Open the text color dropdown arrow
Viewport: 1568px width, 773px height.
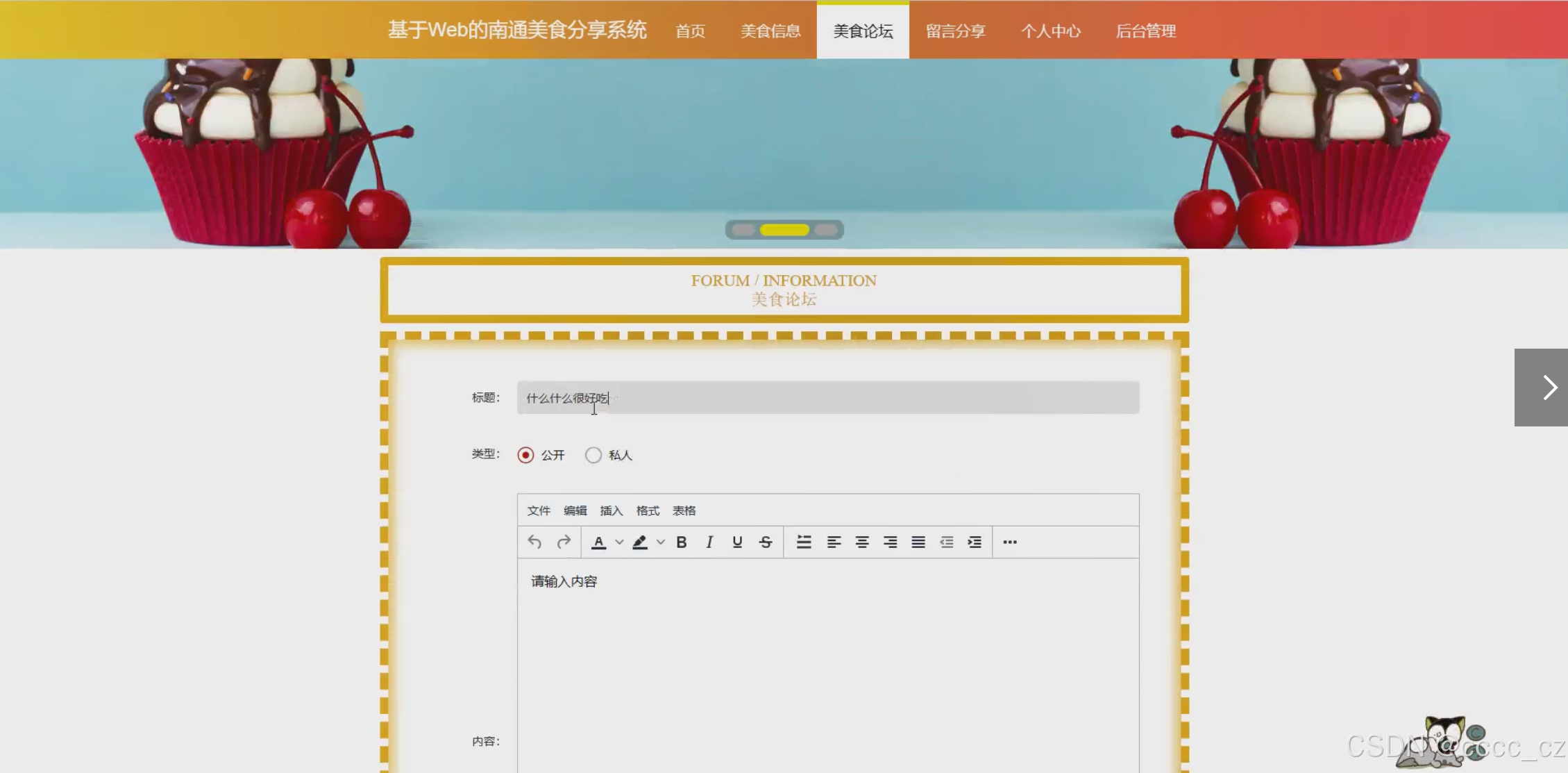pyautogui.click(x=619, y=542)
